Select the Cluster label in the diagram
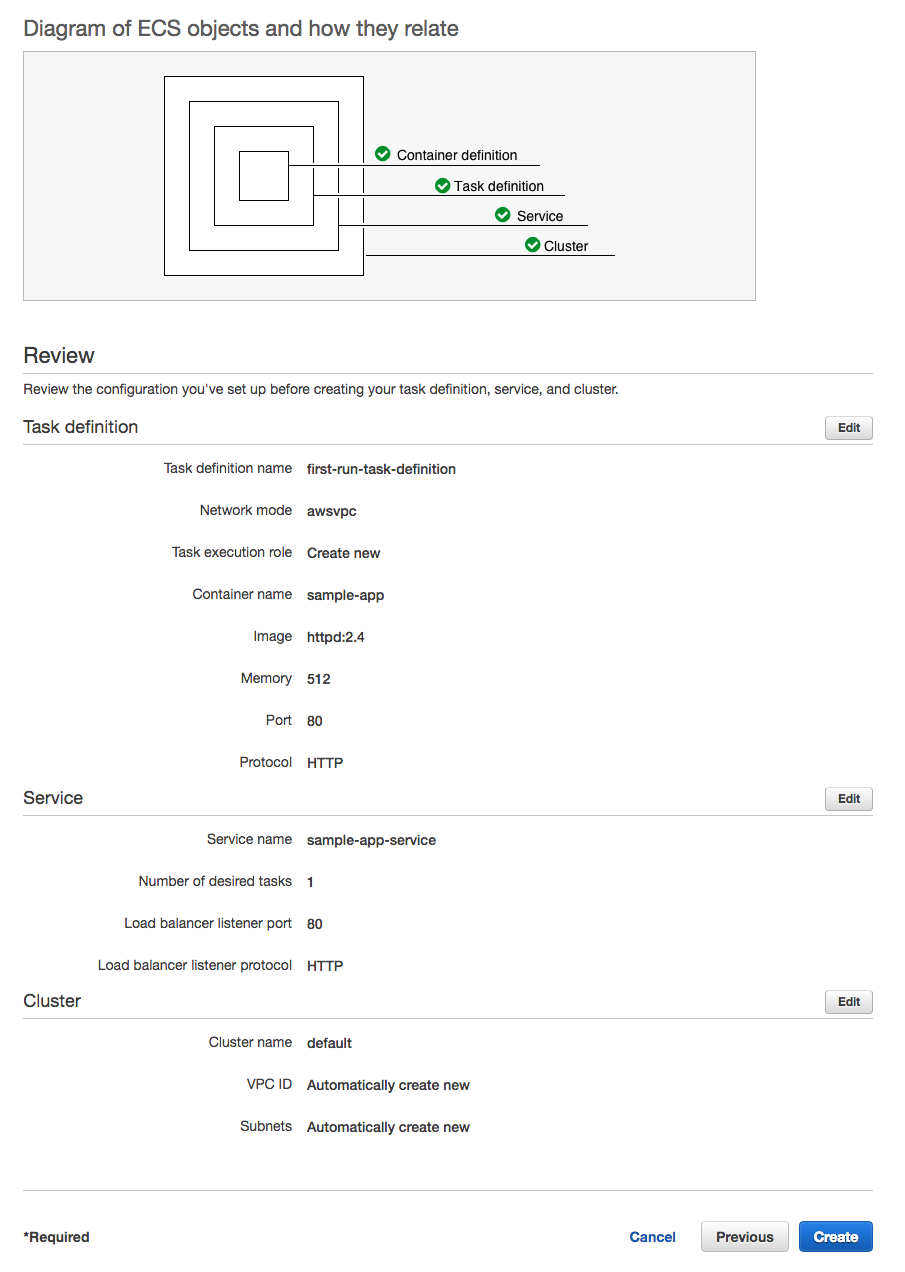The width and height of the screenshot is (905, 1272). [x=566, y=246]
